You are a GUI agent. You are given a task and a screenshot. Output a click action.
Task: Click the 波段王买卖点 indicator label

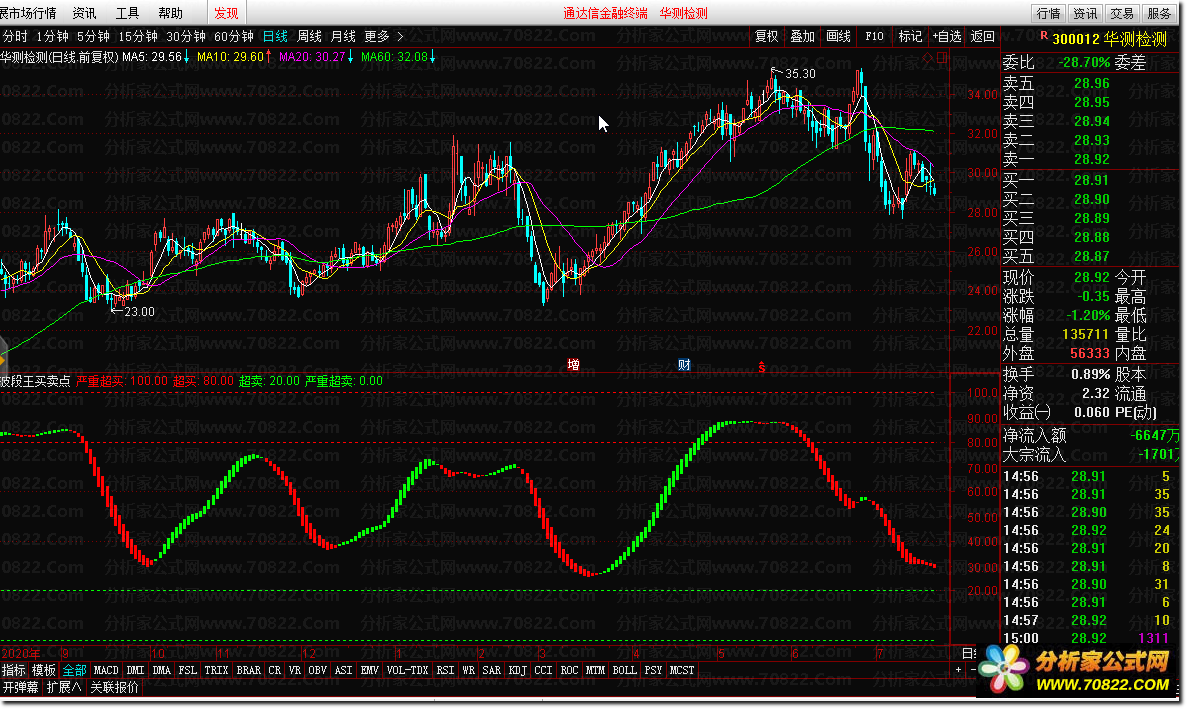[x=36, y=381]
